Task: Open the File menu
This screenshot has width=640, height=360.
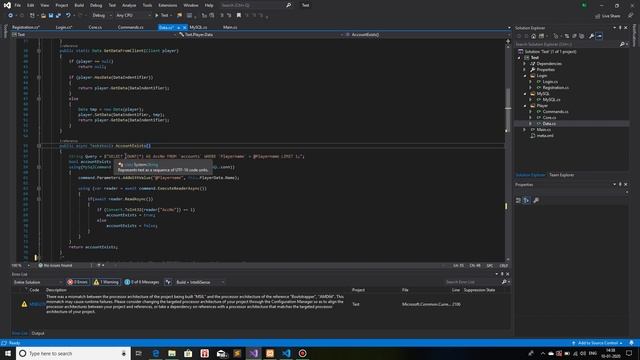Action: [x=18, y=5]
